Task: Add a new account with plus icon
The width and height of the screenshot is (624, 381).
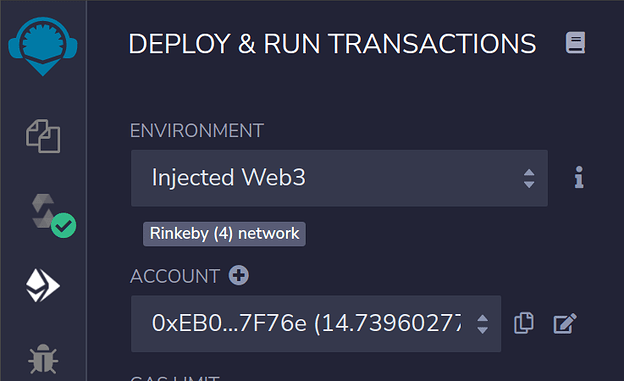Action: 239,275
